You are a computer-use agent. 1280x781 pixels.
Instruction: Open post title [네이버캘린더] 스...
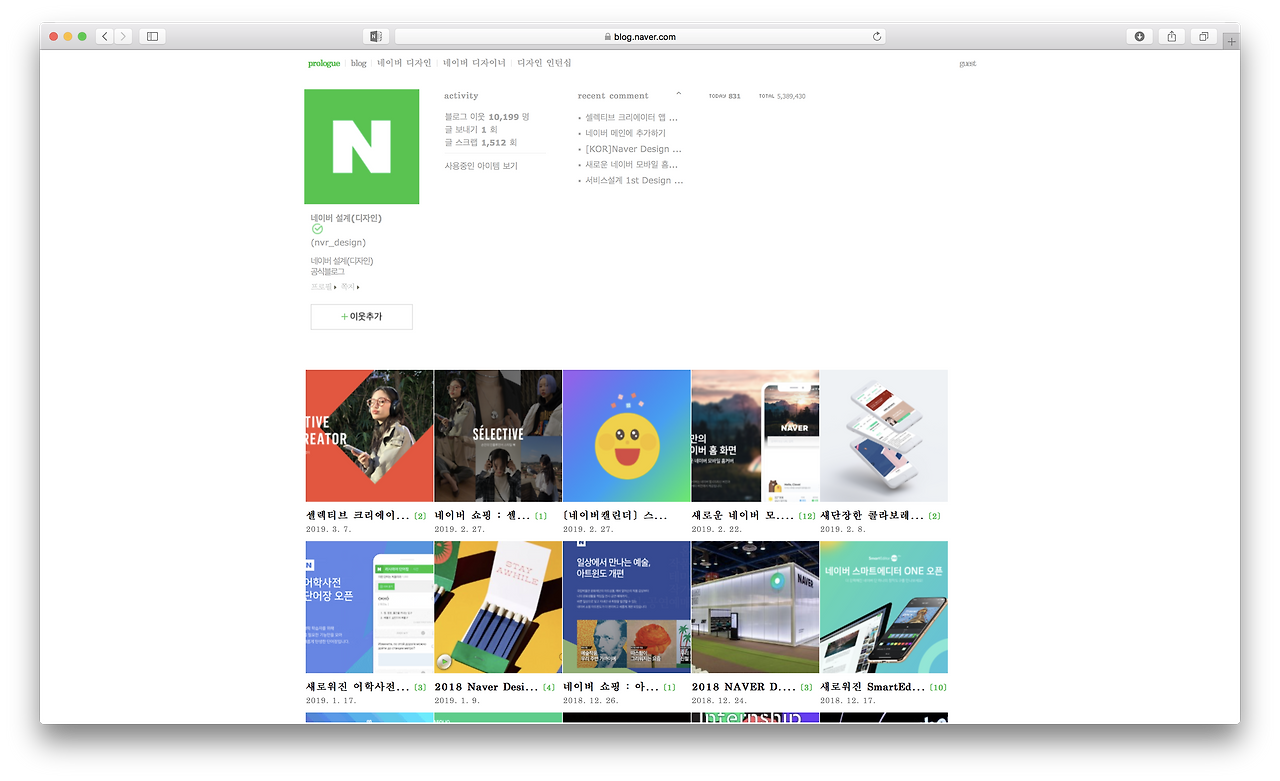point(614,516)
